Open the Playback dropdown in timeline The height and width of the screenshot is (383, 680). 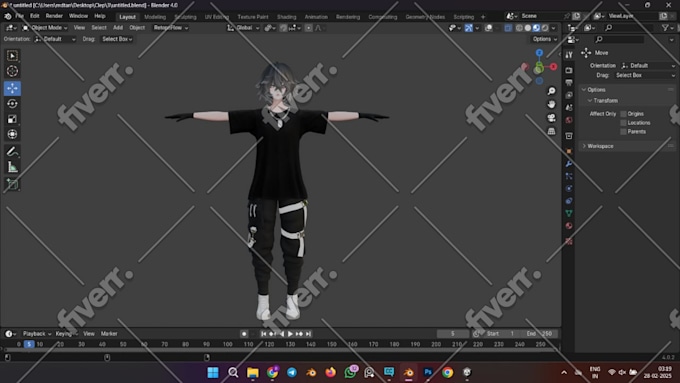(x=37, y=334)
